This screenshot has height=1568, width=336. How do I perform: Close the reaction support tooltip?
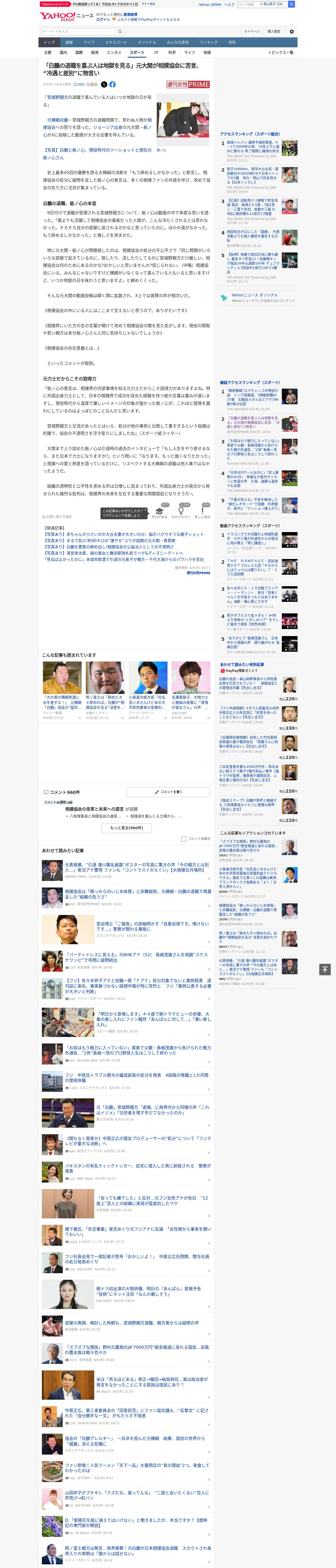click(x=145, y=510)
